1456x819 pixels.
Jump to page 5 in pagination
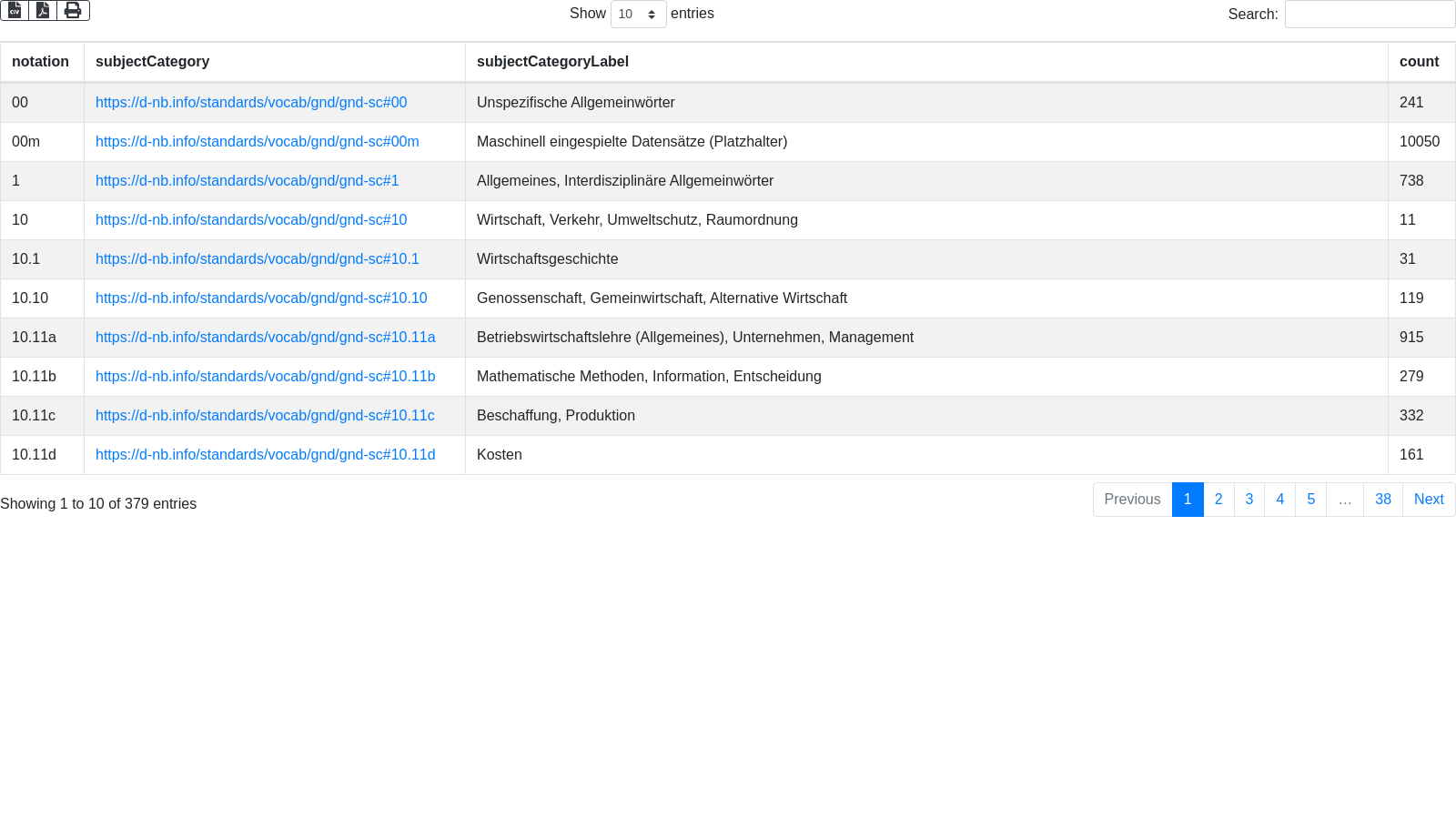[1310, 500]
